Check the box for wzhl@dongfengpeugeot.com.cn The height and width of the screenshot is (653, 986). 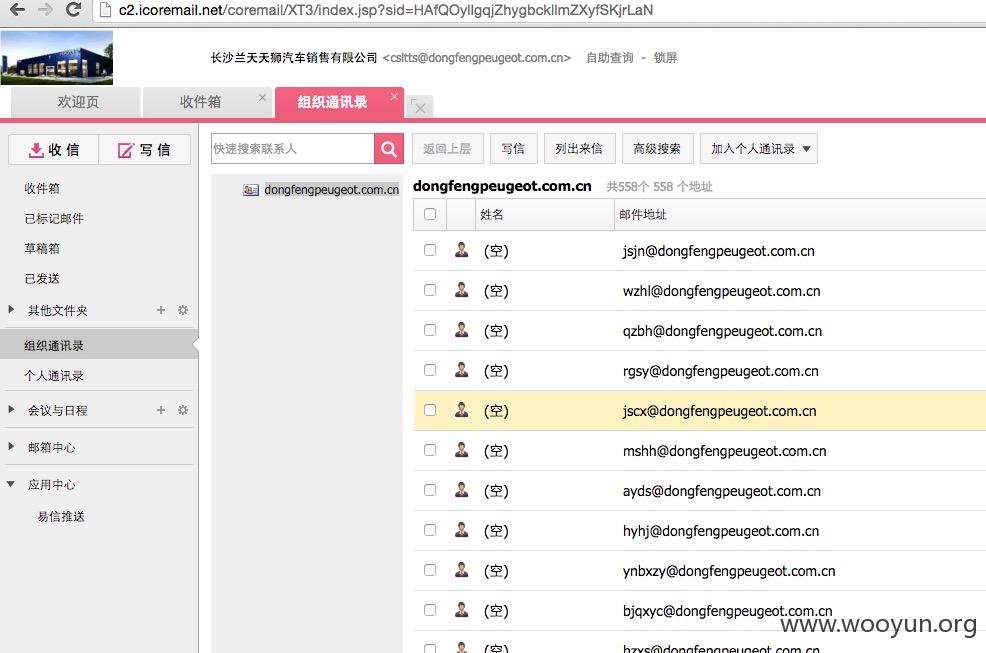(430, 290)
